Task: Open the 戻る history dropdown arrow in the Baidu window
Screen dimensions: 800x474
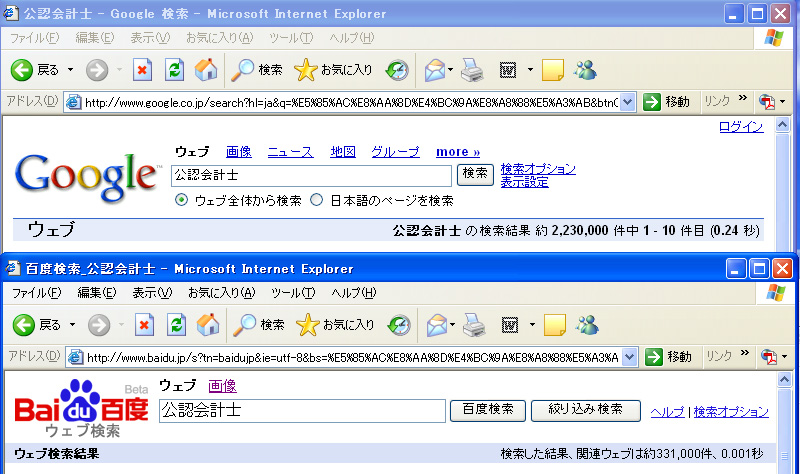Action: coord(70,325)
